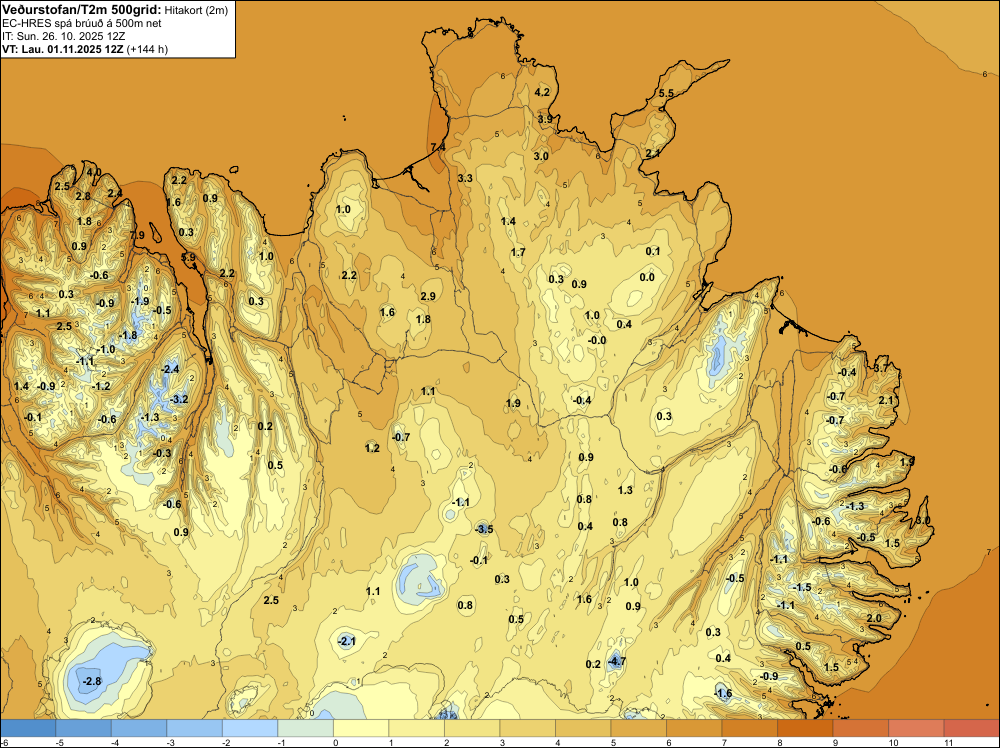Screen dimensions: 1000x748
Task: Select the -1 to 0 legend color swatch
Action: pyautogui.click(x=305, y=728)
